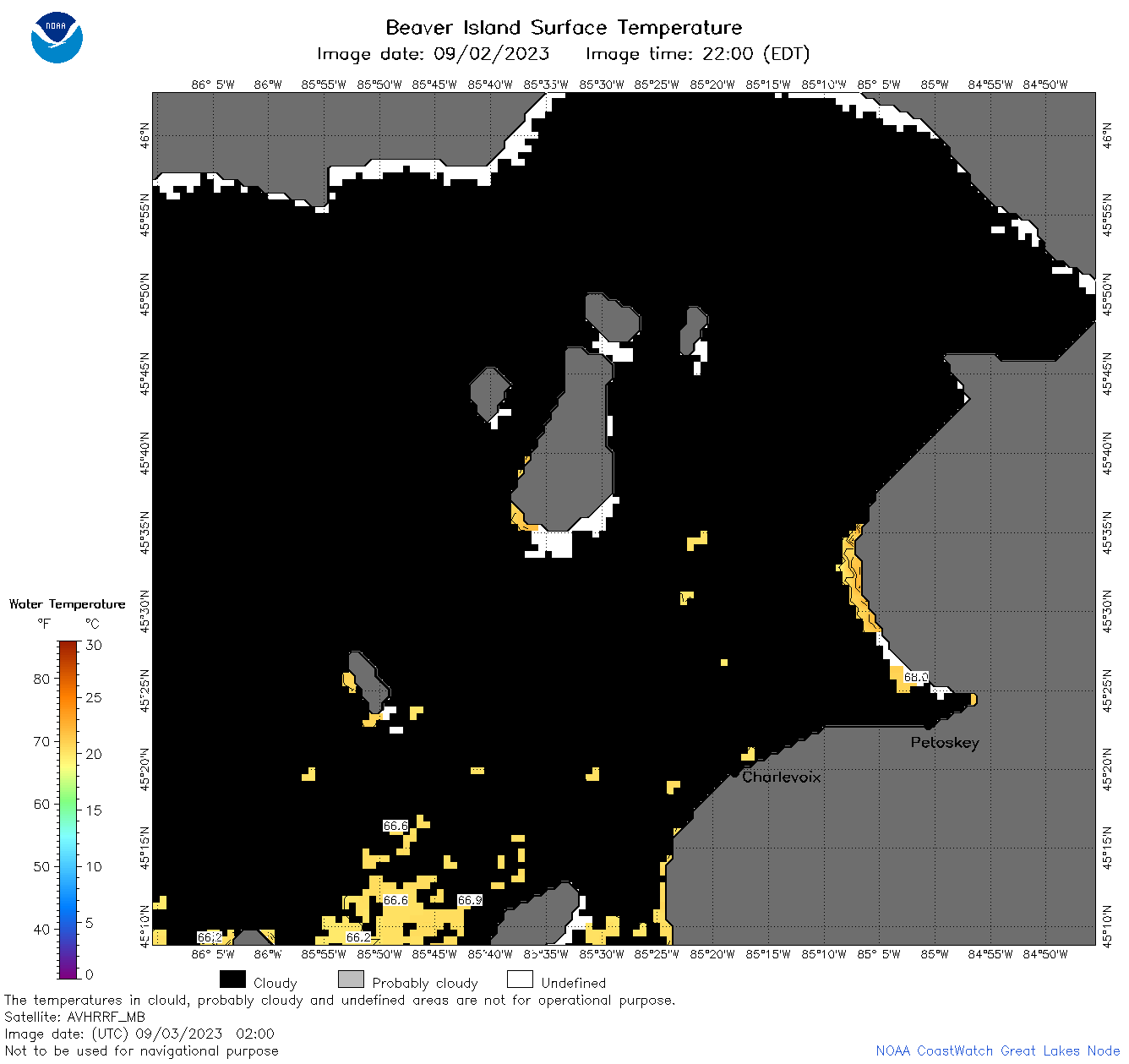Select the Charlevoix map label

[782, 777]
